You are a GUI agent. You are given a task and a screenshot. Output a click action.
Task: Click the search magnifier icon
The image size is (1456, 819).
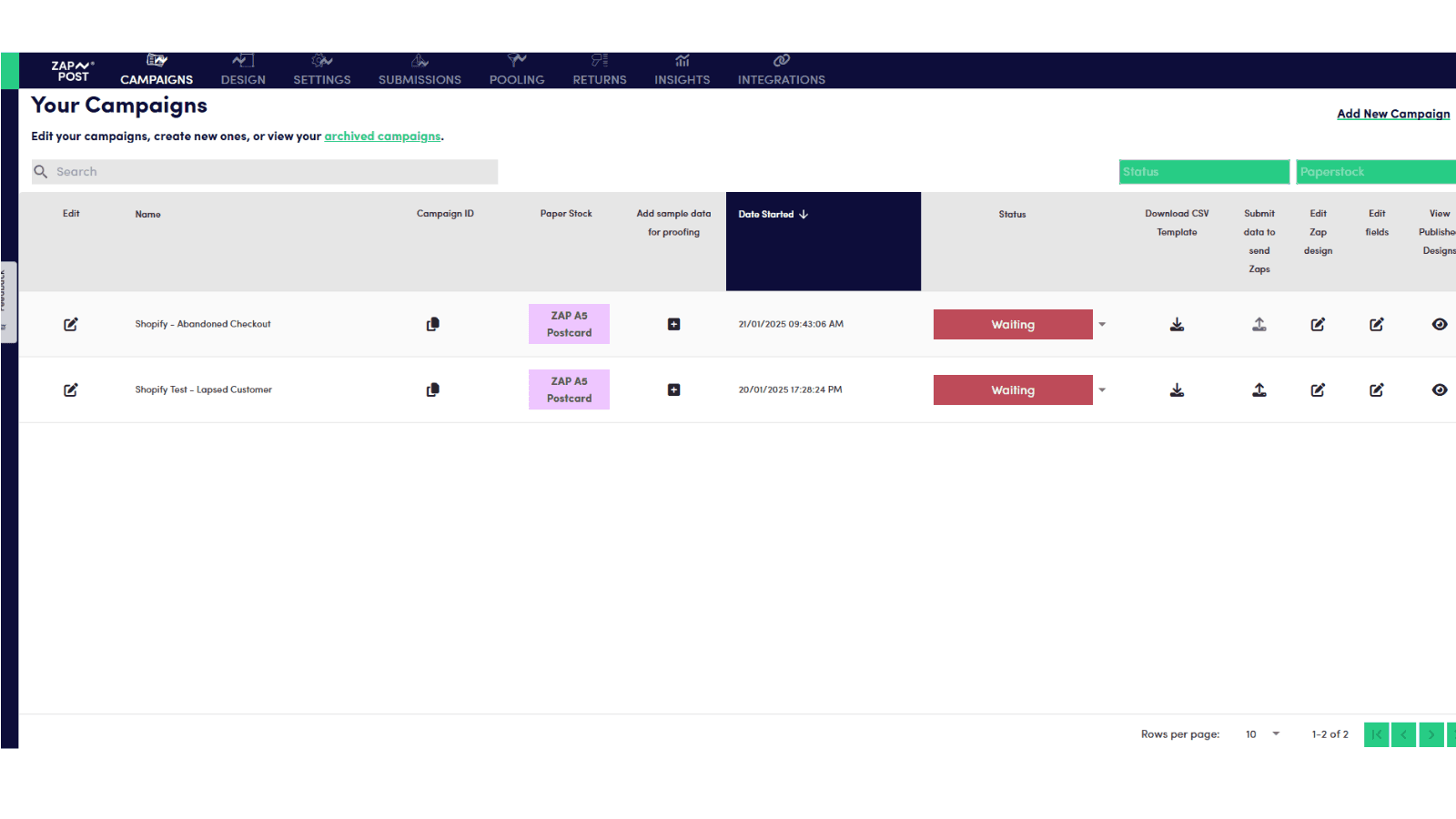tap(41, 171)
